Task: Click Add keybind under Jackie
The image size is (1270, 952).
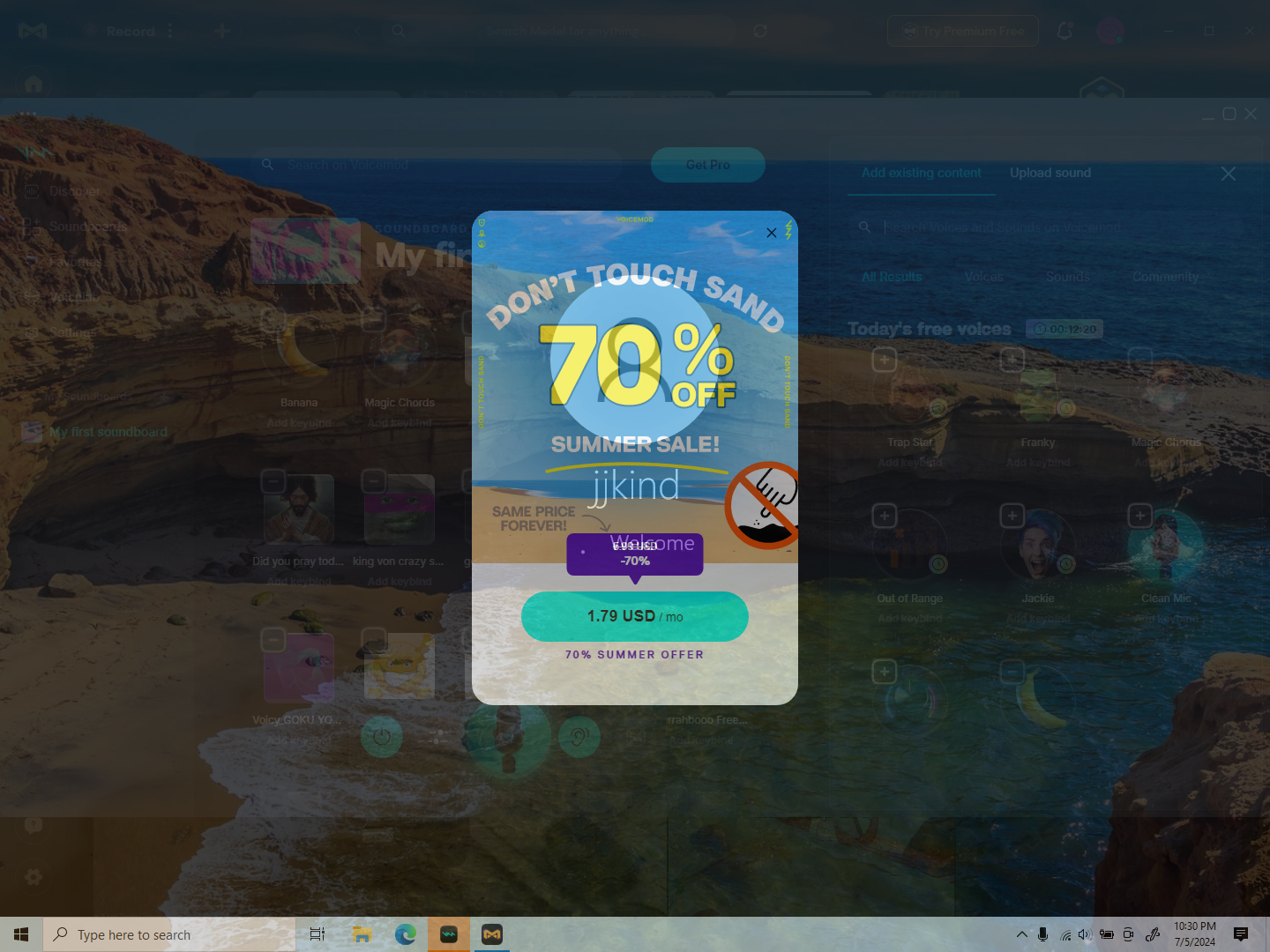Action: tap(1038, 618)
